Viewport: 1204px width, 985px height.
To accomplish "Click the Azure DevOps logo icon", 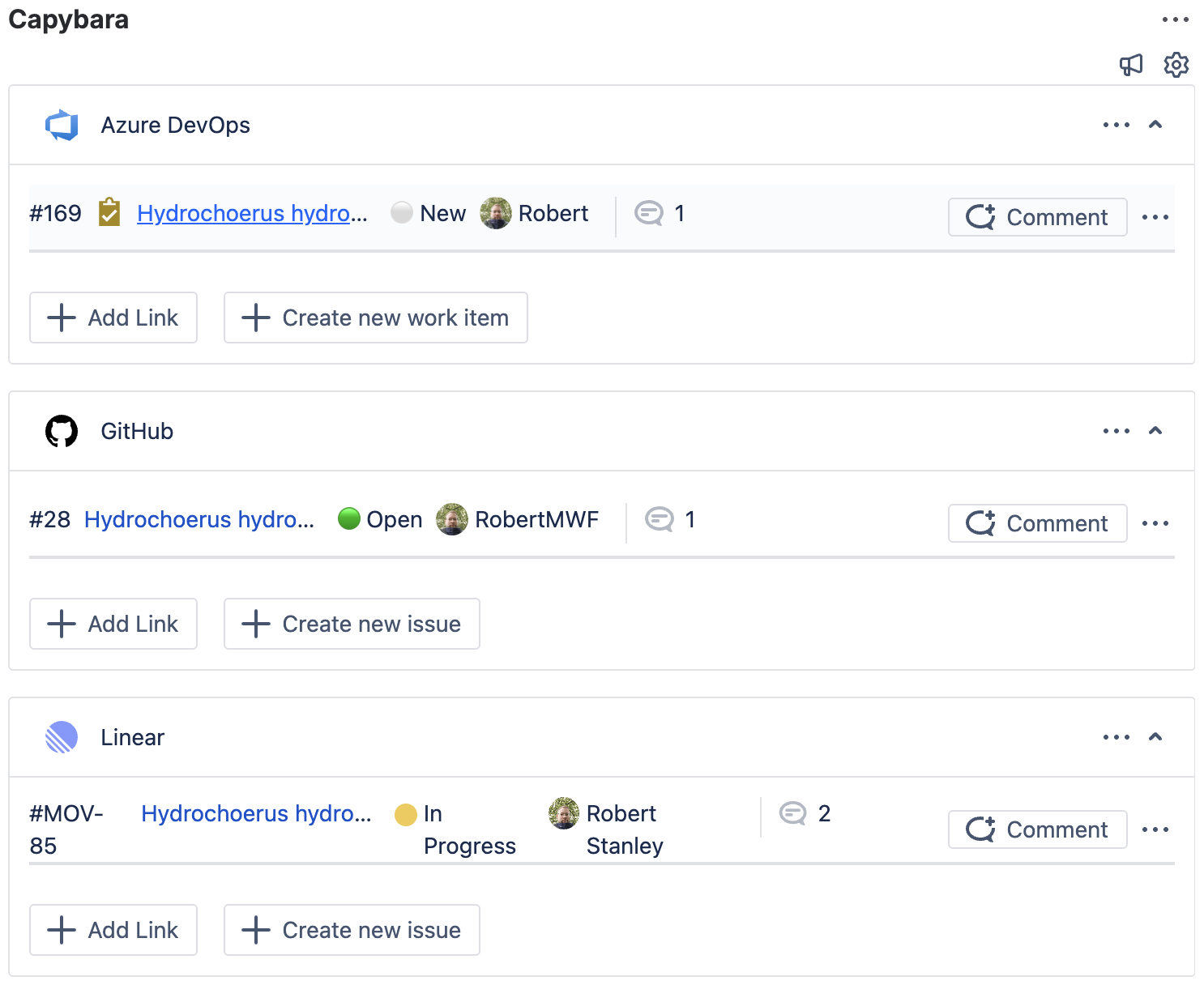I will 62,126.
